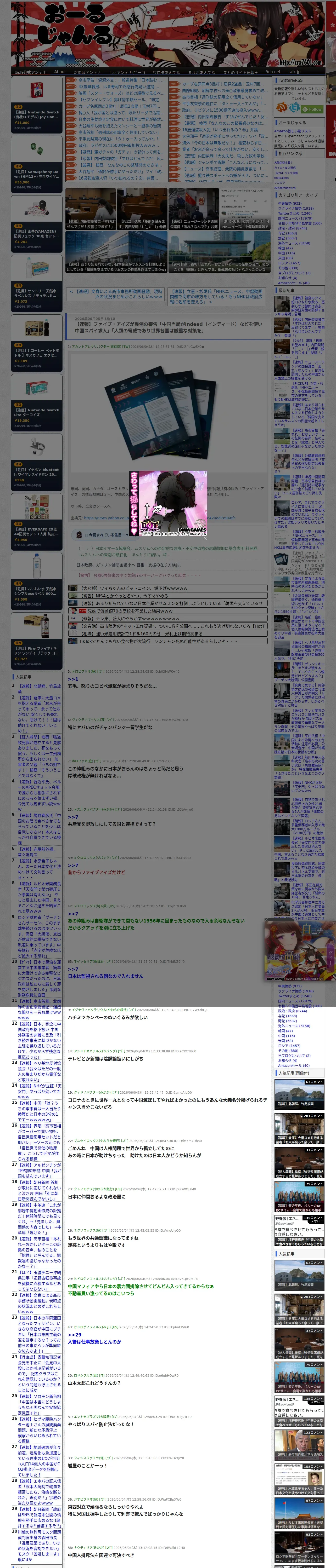
Task: Open the 5ch.net nav item
Action: [273, 72]
